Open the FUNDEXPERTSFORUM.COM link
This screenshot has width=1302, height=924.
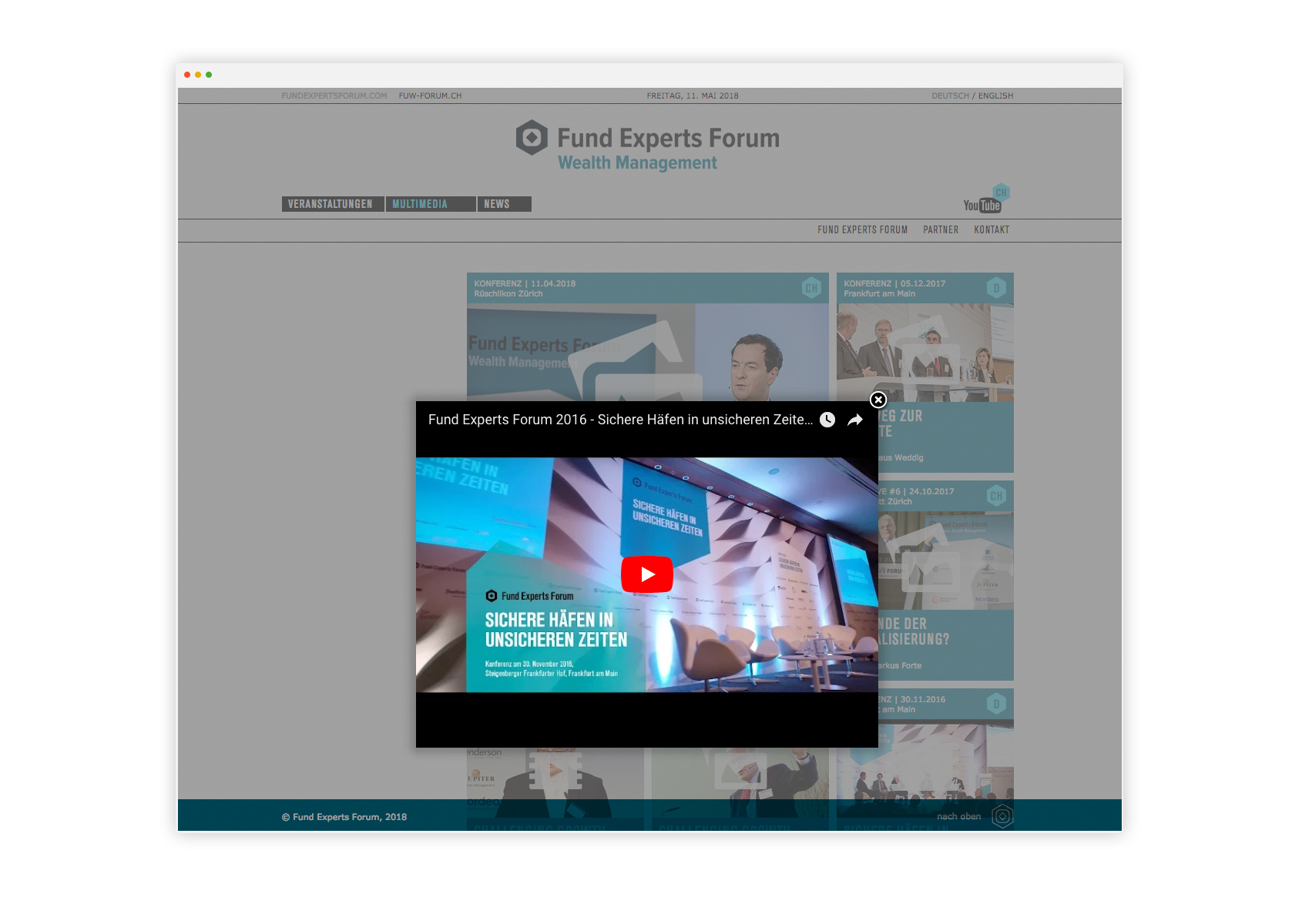coord(334,95)
